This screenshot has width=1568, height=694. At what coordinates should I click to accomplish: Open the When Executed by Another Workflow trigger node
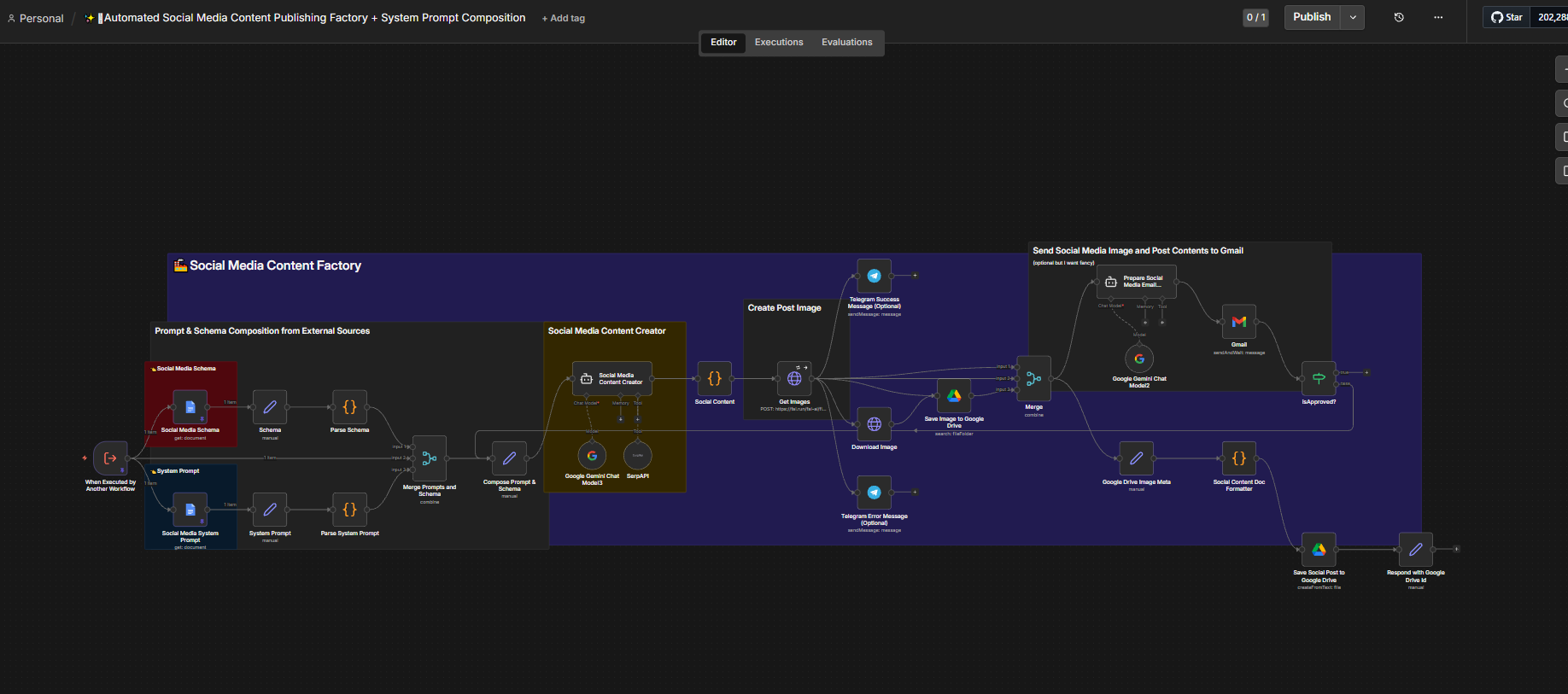(110, 458)
